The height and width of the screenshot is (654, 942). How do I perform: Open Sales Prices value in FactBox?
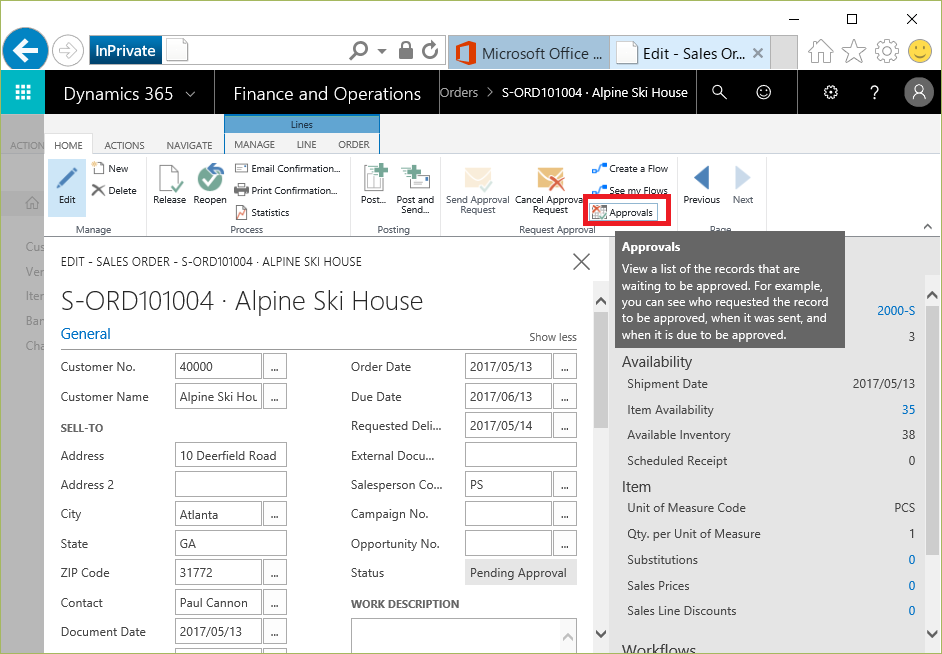[911, 586]
